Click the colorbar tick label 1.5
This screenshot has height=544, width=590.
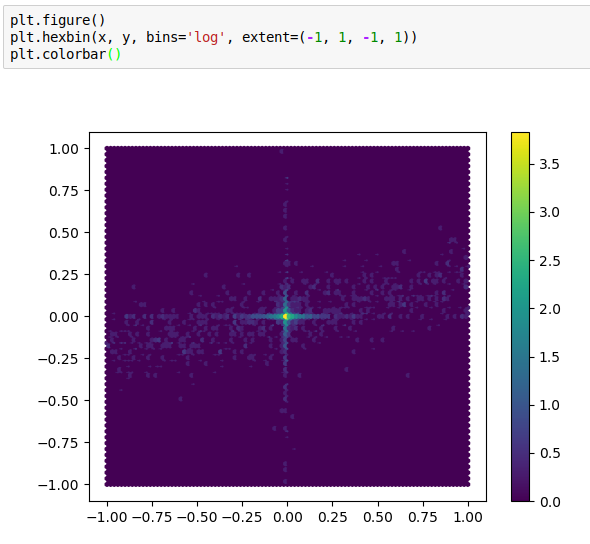tap(549, 357)
